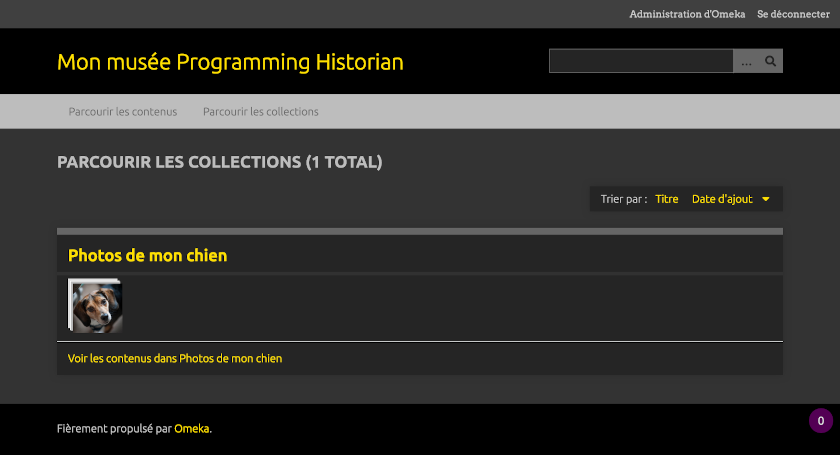Open the Photos de mon chien collection title

[x=148, y=256]
